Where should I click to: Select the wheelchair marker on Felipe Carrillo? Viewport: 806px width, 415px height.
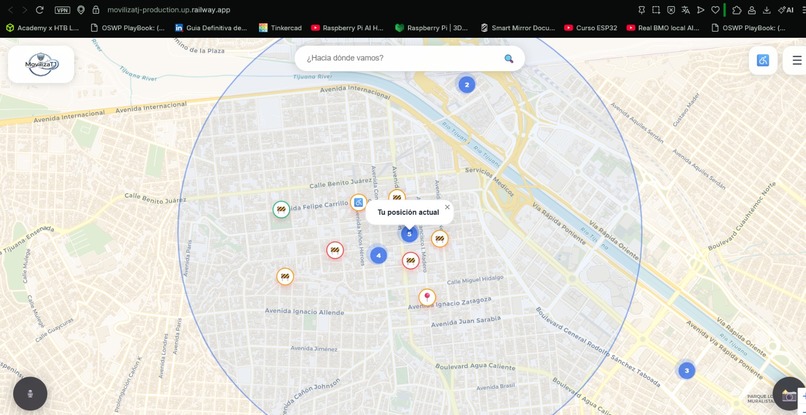click(358, 203)
